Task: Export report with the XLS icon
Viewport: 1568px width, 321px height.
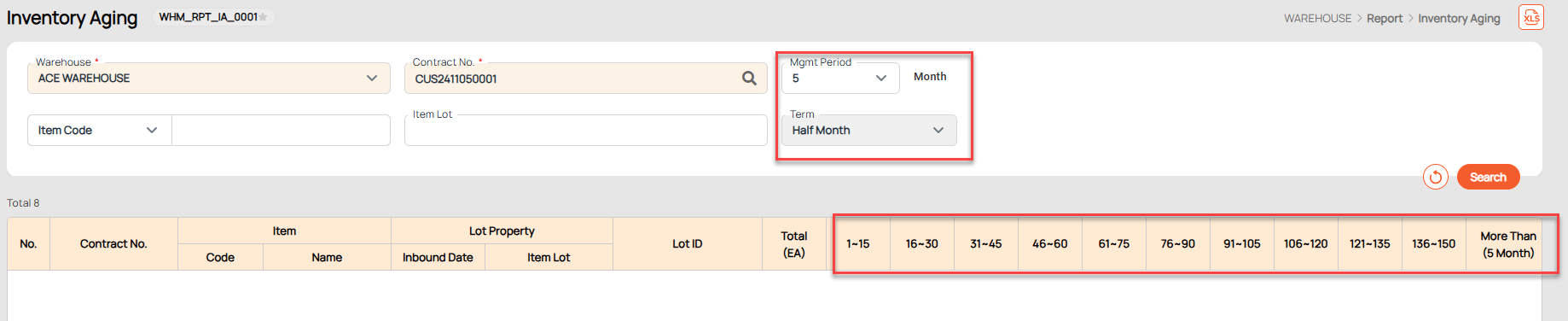Action: click(x=1531, y=17)
